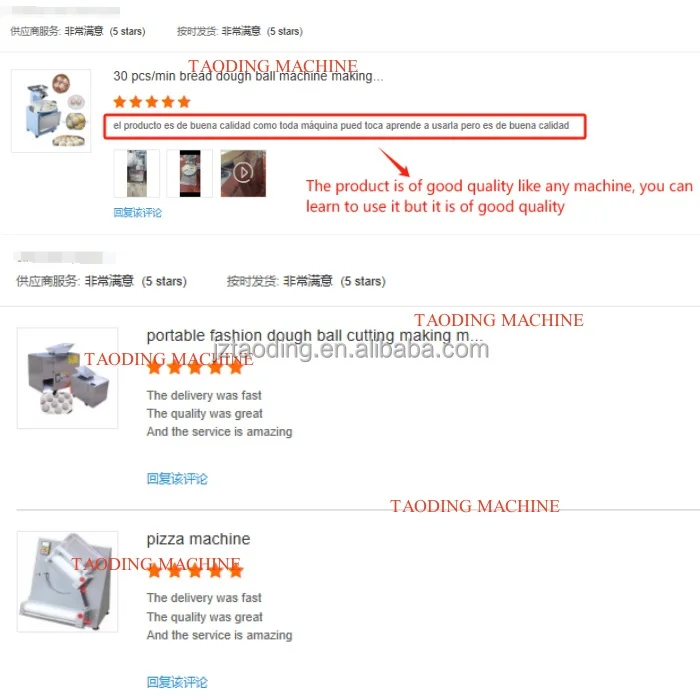
Task: Click 回复该评论 under the pizza machine review
Action: point(177,682)
